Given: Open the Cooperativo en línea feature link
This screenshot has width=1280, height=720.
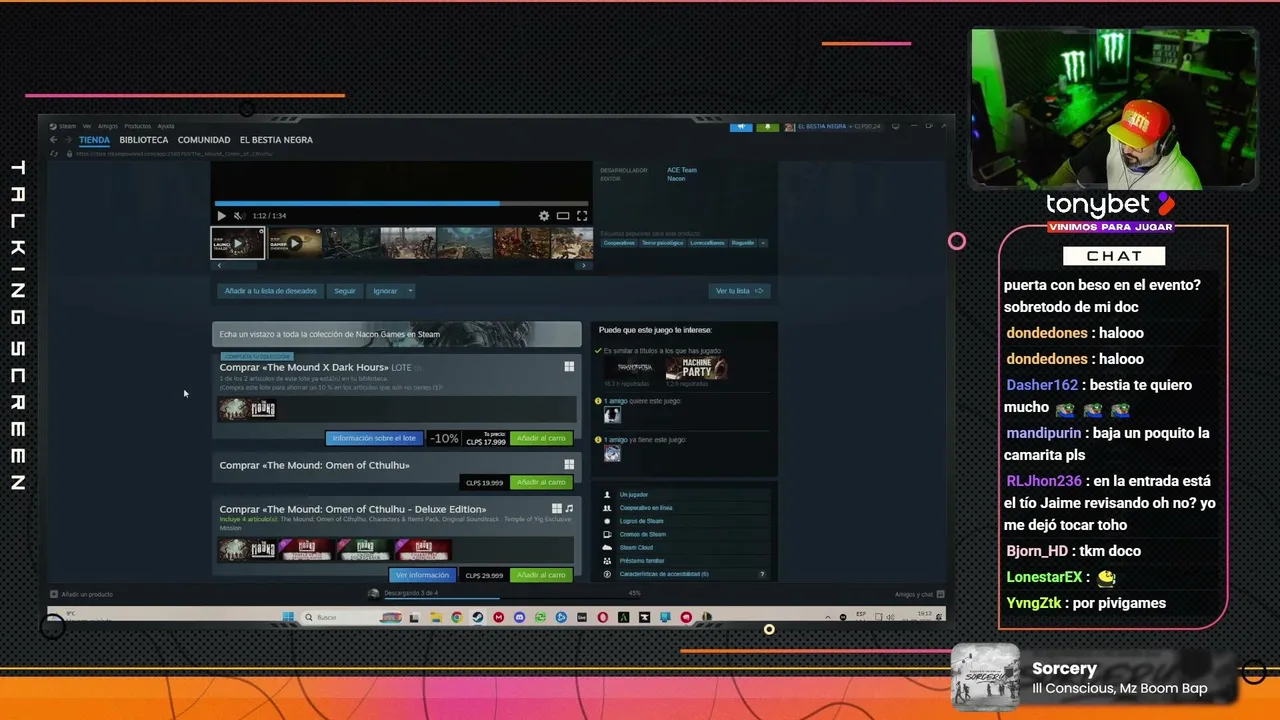Looking at the screenshot, I should 646,508.
